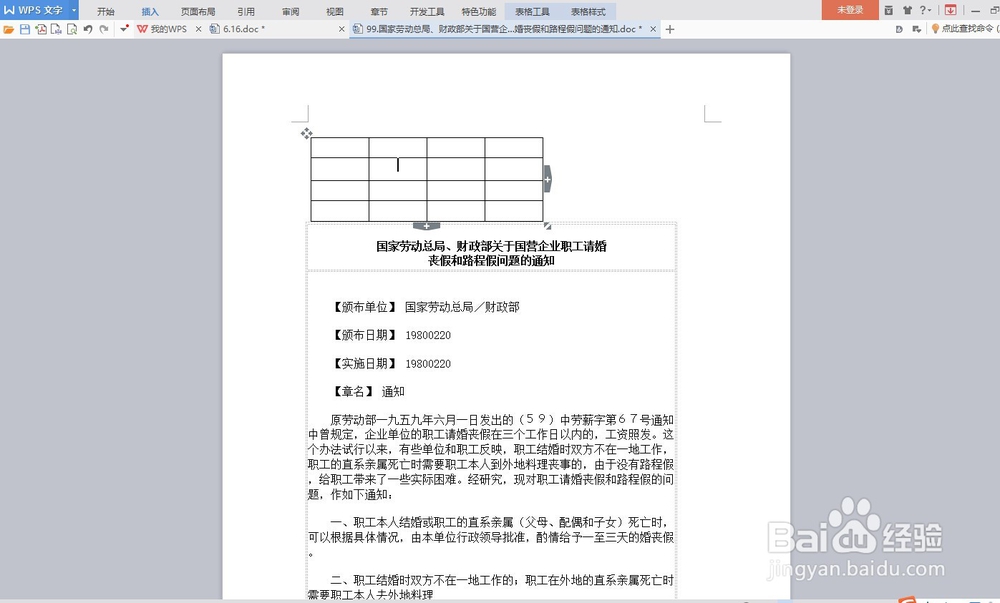The image size is (1000, 603).
Task: Click the print icon
Action: [x=56, y=29]
